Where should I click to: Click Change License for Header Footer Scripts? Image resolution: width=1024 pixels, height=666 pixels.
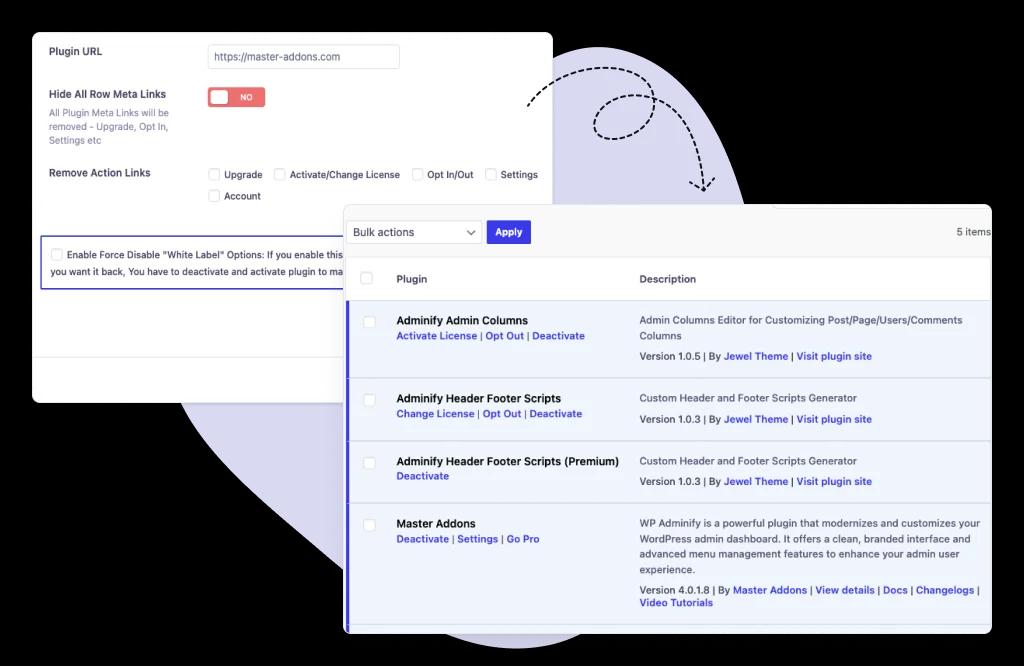click(x=435, y=414)
